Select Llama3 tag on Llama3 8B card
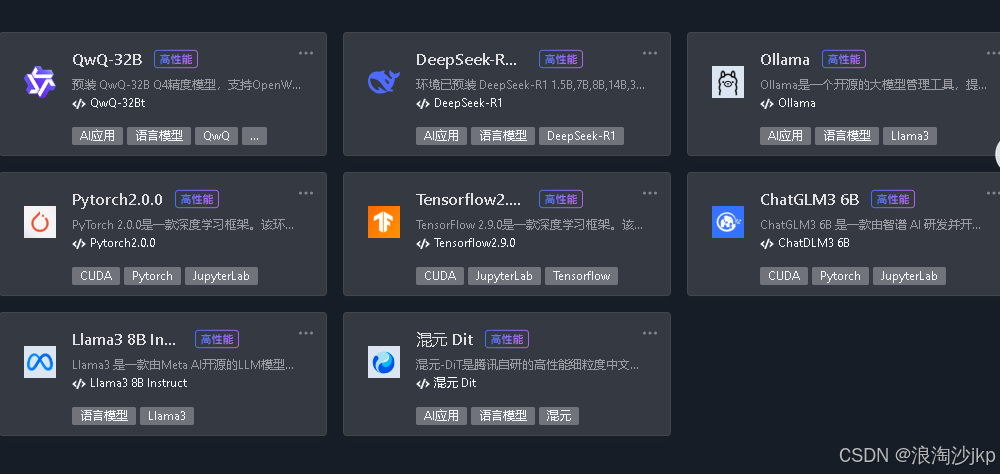The height and width of the screenshot is (474, 1000). (x=167, y=416)
